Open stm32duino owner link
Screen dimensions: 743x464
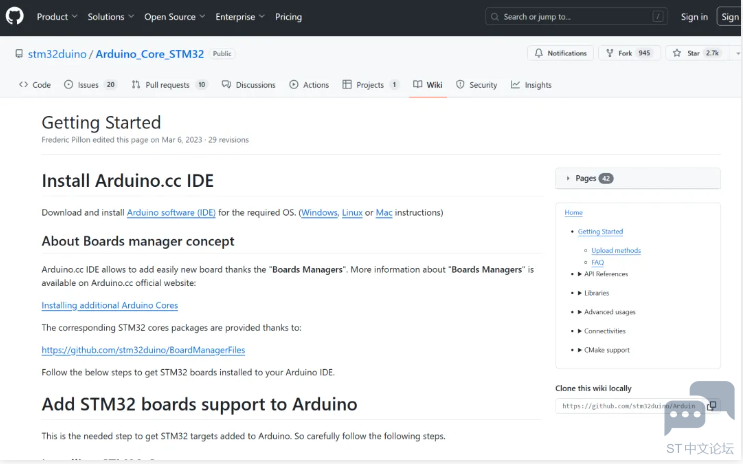(x=57, y=54)
